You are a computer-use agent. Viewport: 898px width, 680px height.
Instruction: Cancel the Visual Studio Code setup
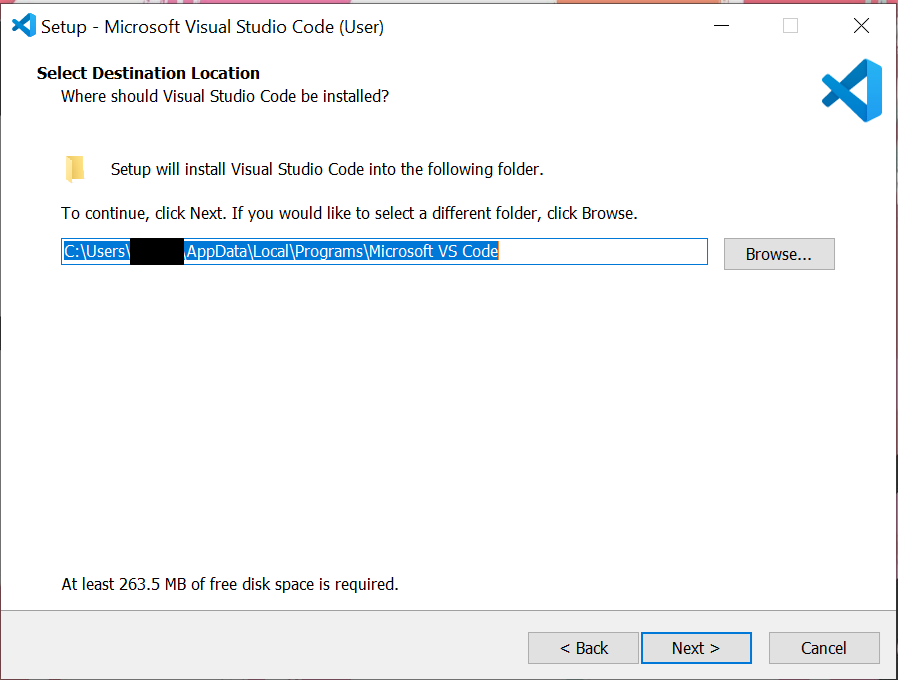[x=823, y=648]
